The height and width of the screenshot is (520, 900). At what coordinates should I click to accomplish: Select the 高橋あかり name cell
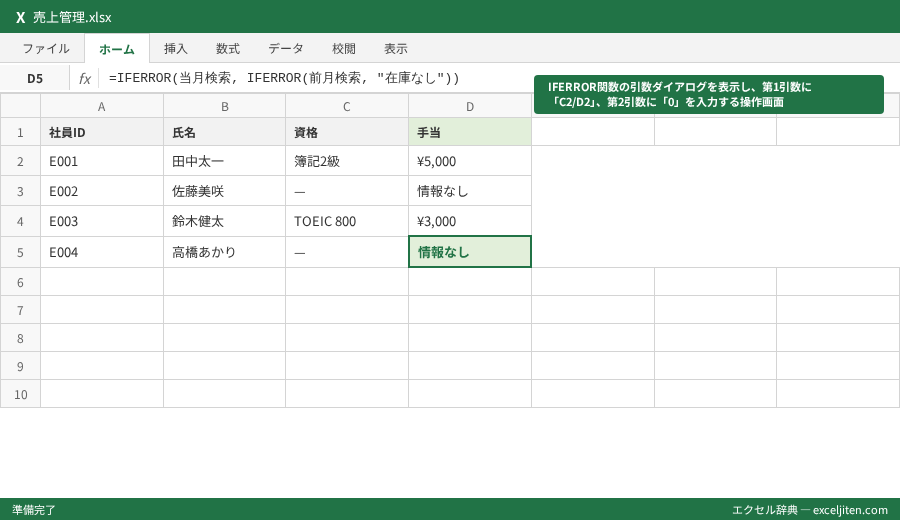(x=224, y=252)
